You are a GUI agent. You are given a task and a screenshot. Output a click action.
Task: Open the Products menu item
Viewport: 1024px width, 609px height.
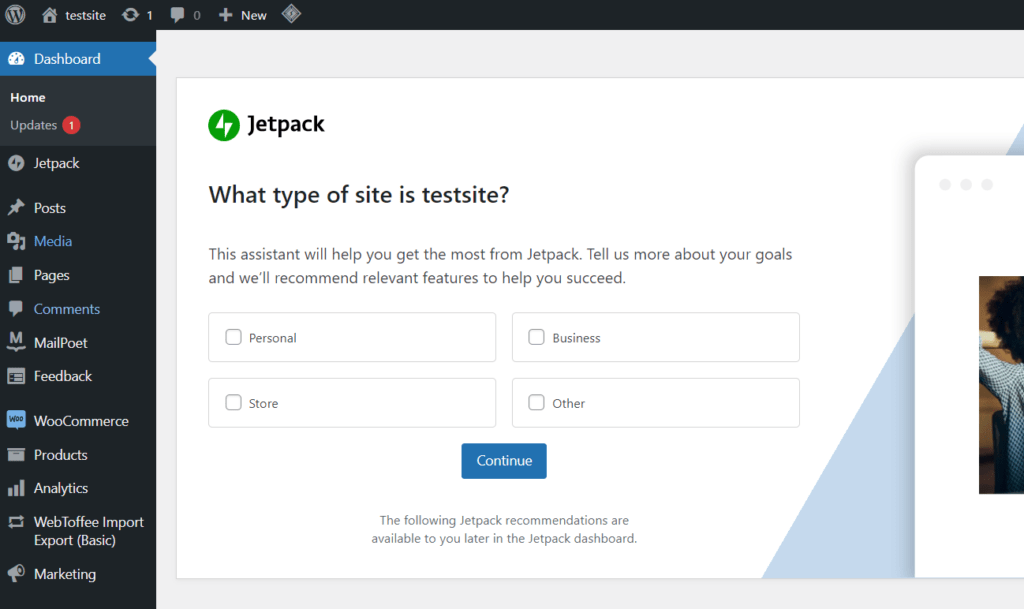(61, 455)
